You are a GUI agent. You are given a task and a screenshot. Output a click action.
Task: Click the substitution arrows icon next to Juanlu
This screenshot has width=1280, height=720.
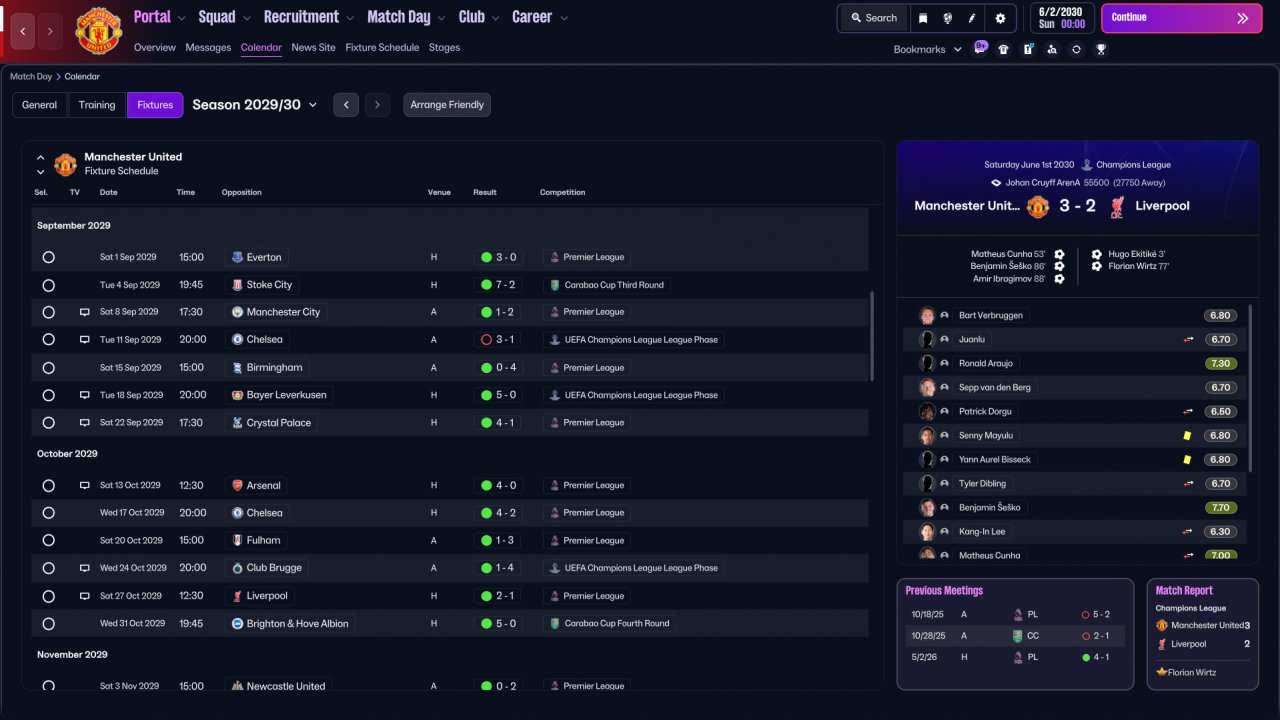pos(1189,339)
